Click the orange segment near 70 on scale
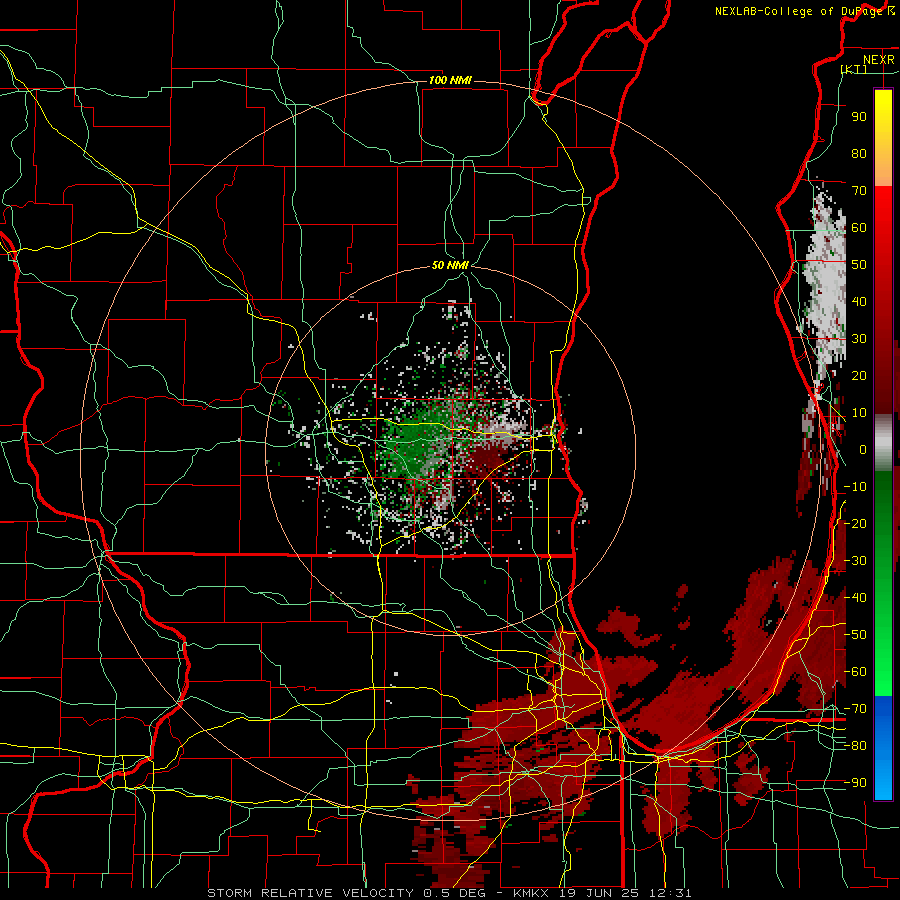900x900 pixels. tap(883, 170)
